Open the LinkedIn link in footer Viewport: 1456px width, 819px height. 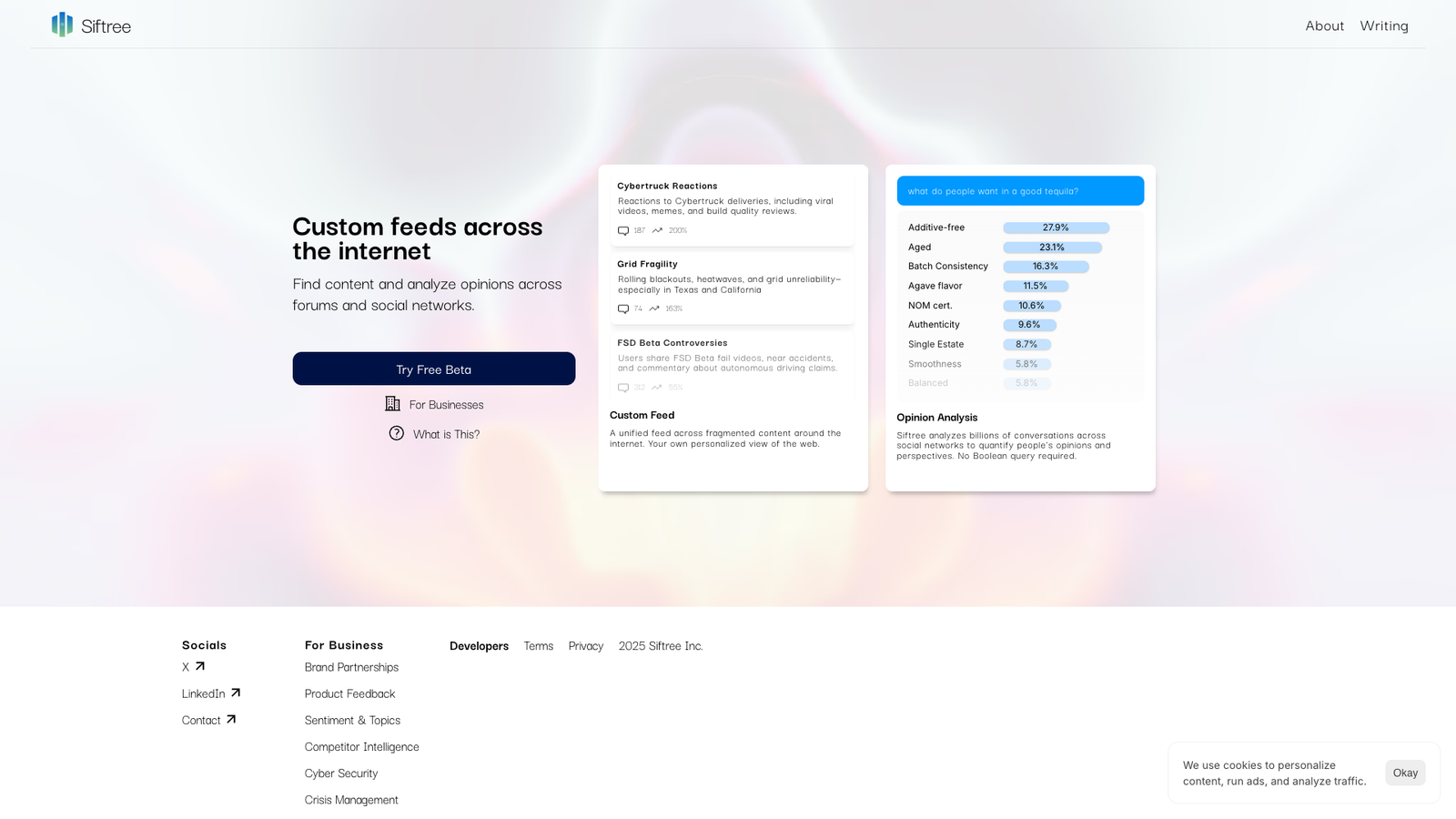203,693
